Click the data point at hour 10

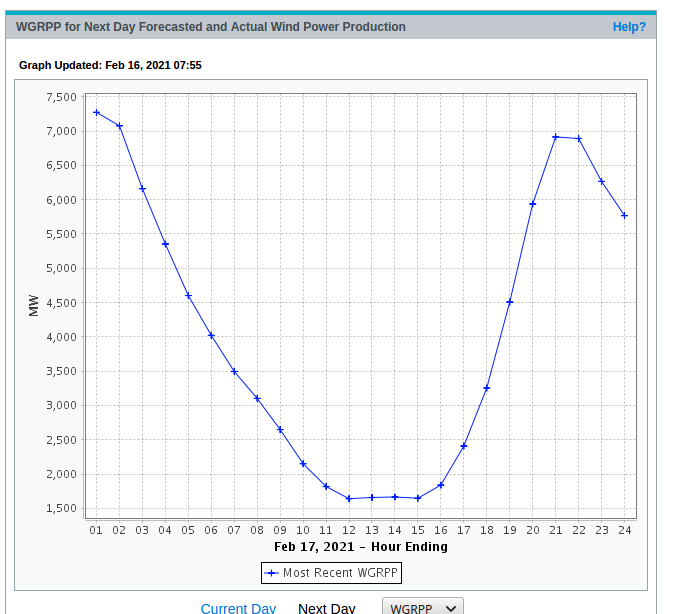tap(303, 464)
